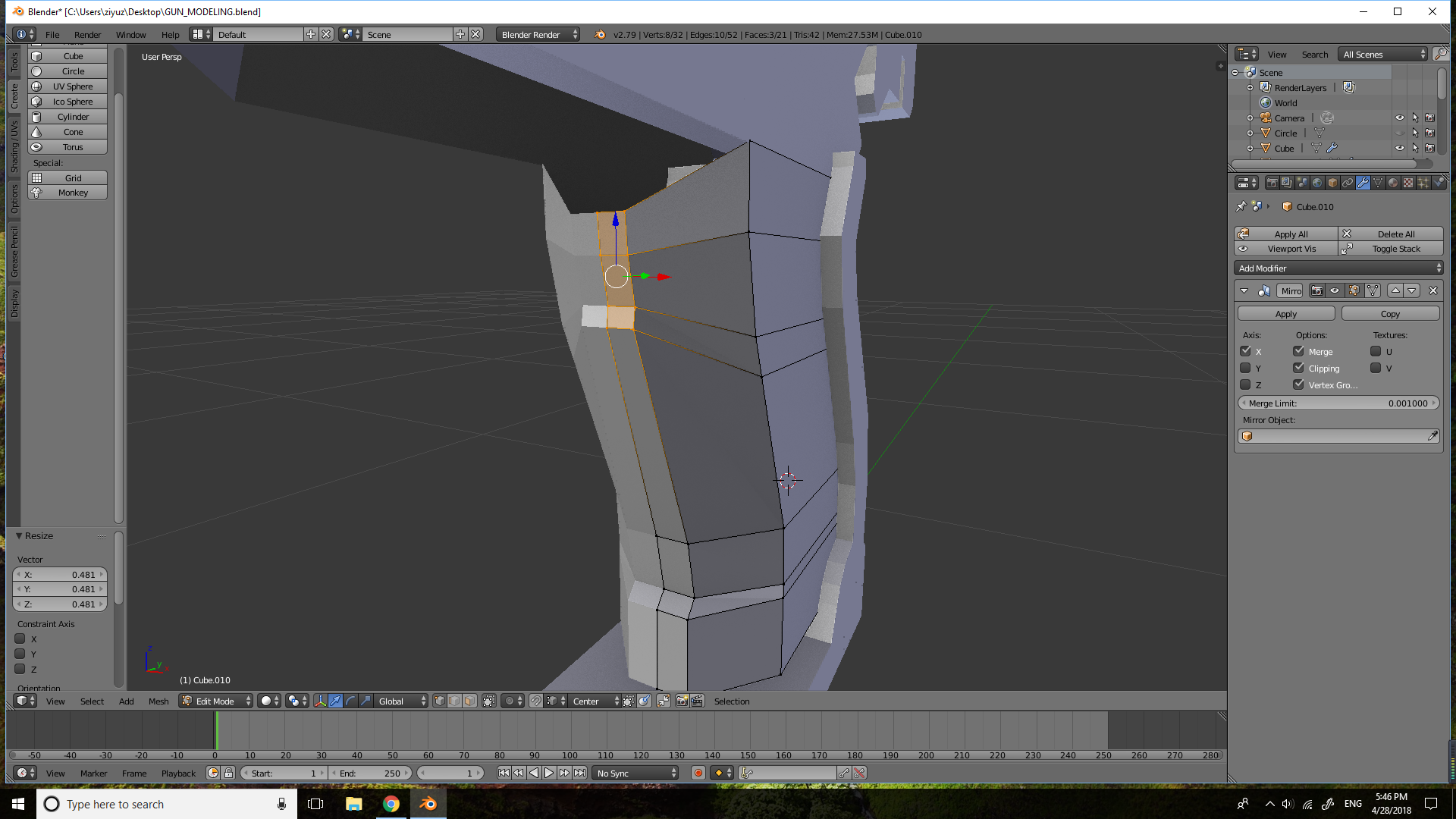Disable the Clipping option checkbox
1456x819 pixels.
pos(1298,368)
